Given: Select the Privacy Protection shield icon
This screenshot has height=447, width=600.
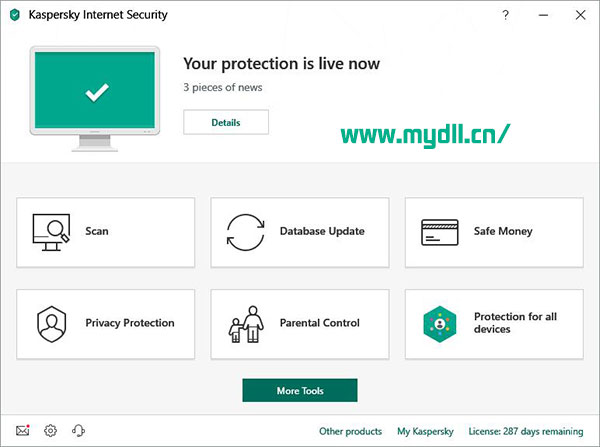Looking at the screenshot, I should [51, 324].
